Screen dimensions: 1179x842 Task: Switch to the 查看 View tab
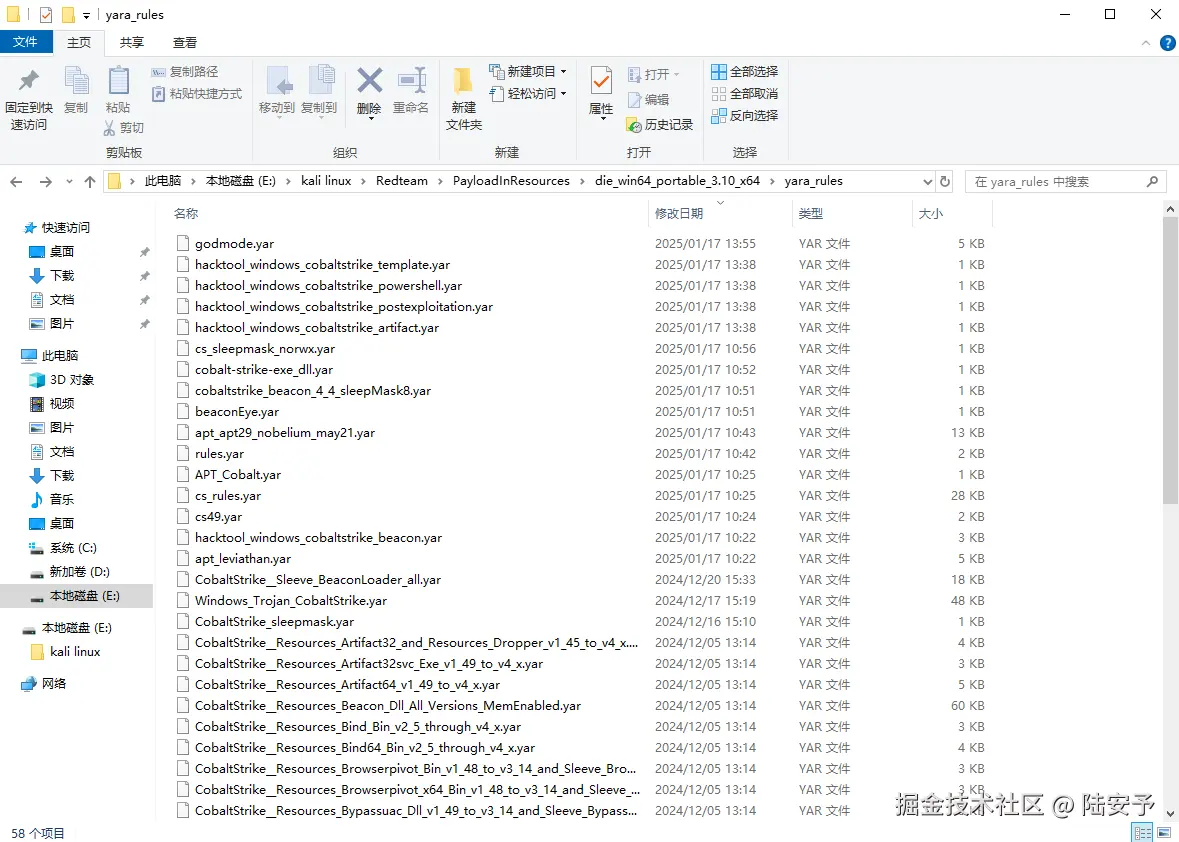coord(184,43)
